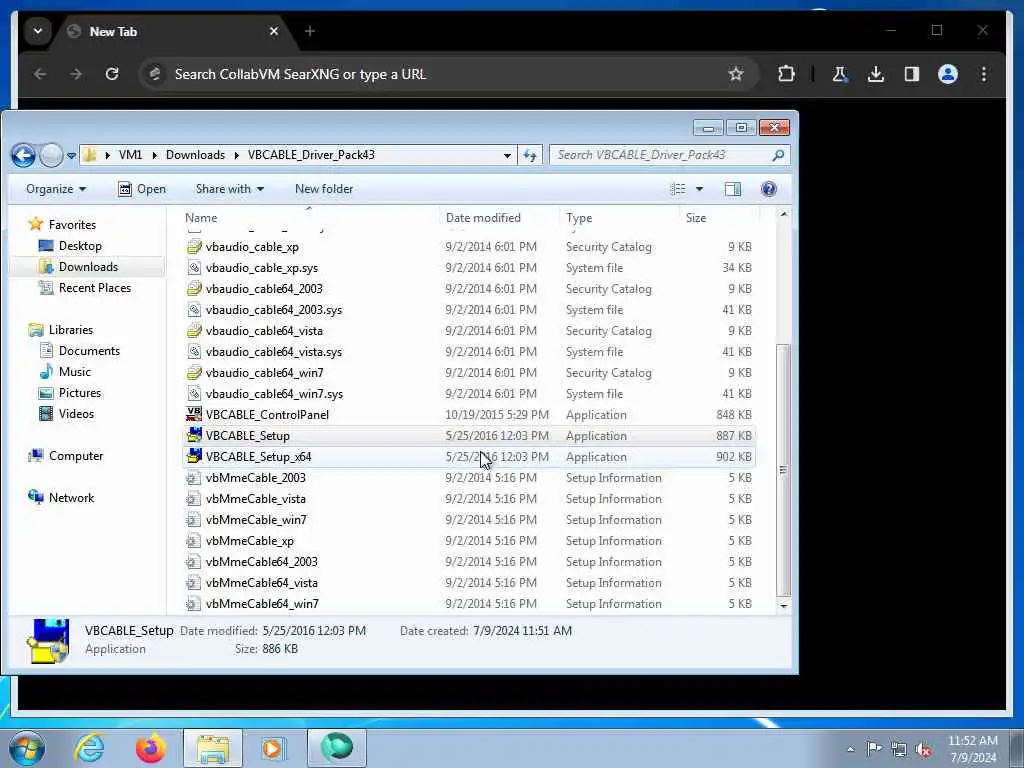This screenshot has height=768, width=1024.
Task: Open Chrome three-dot menu
Action: tap(984, 74)
